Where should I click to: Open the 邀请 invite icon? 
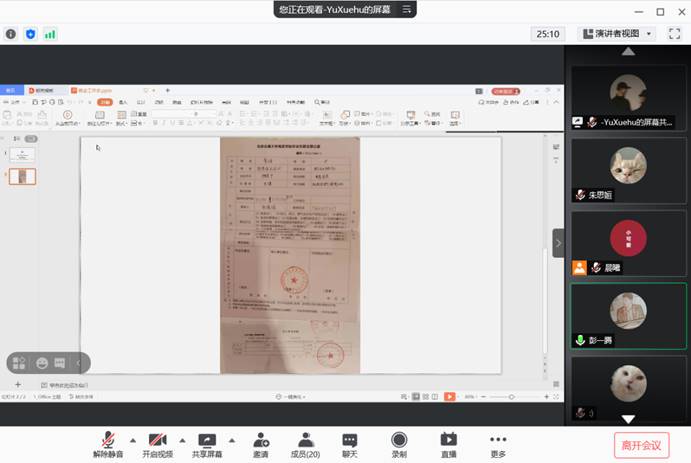(x=261, y=443)
